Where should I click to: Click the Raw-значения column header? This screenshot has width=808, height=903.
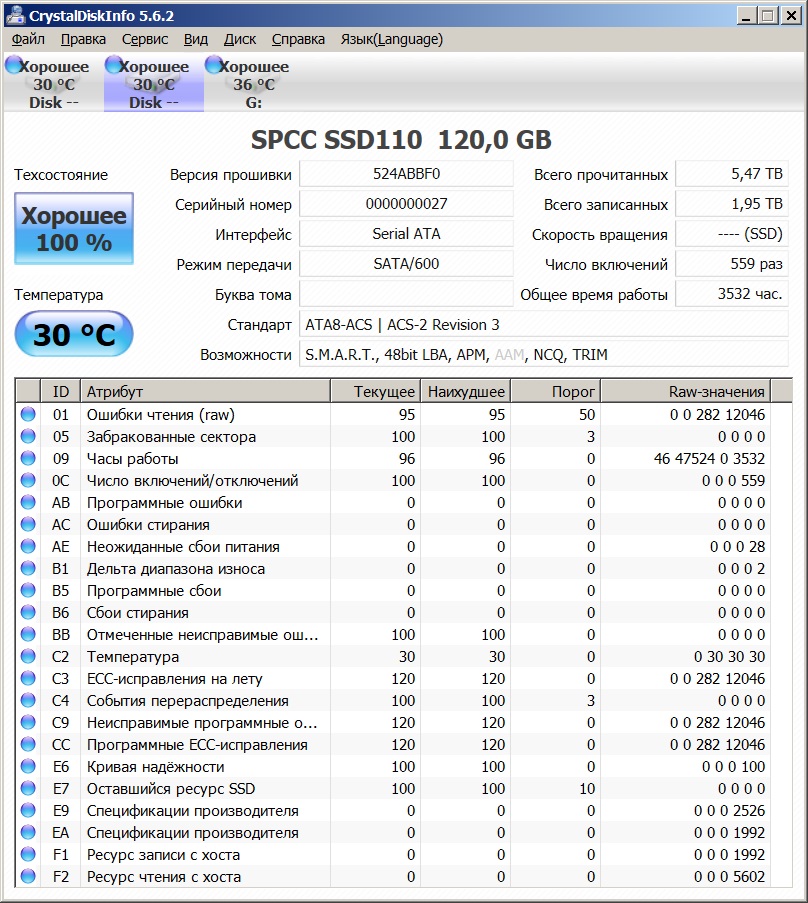pos(686,391)
